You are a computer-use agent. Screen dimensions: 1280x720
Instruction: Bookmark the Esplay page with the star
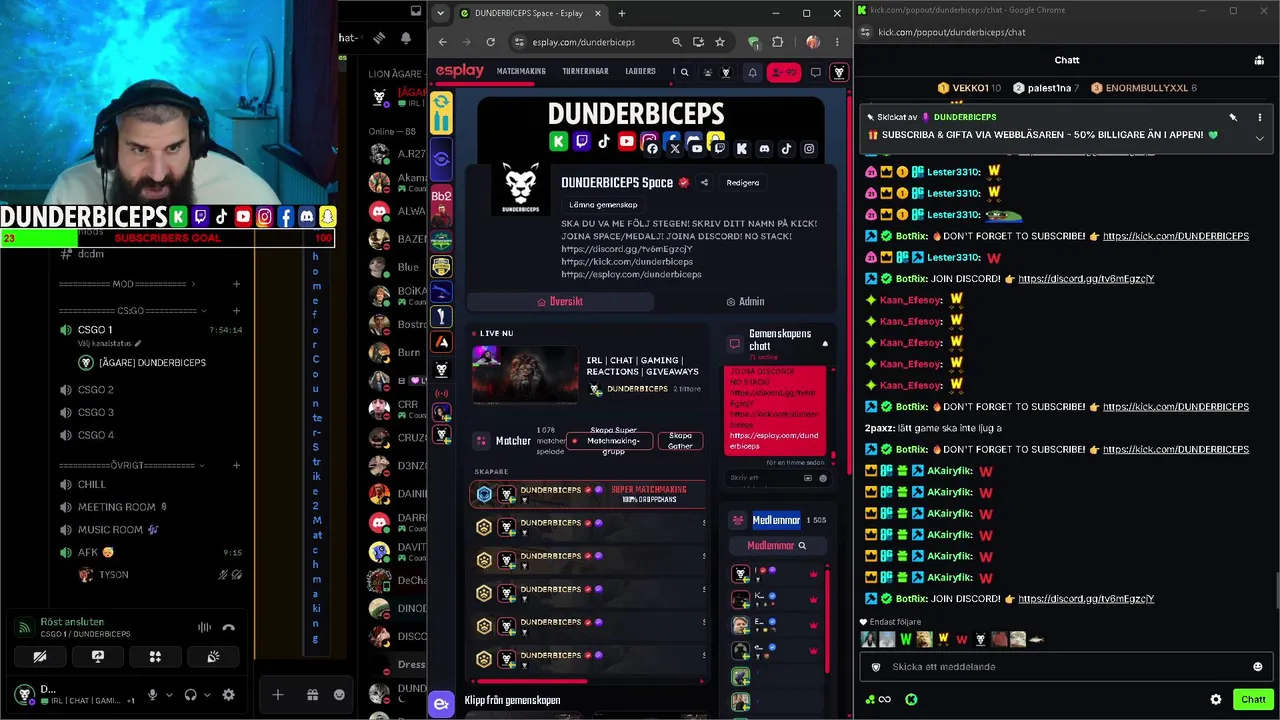pos(720,42)
